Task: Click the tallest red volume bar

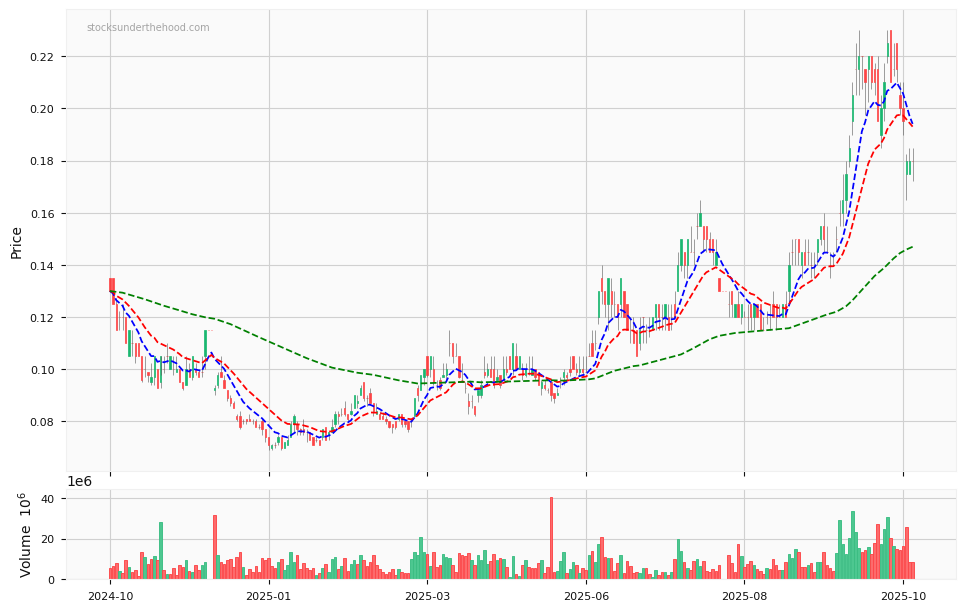Action: pos(551,540)
